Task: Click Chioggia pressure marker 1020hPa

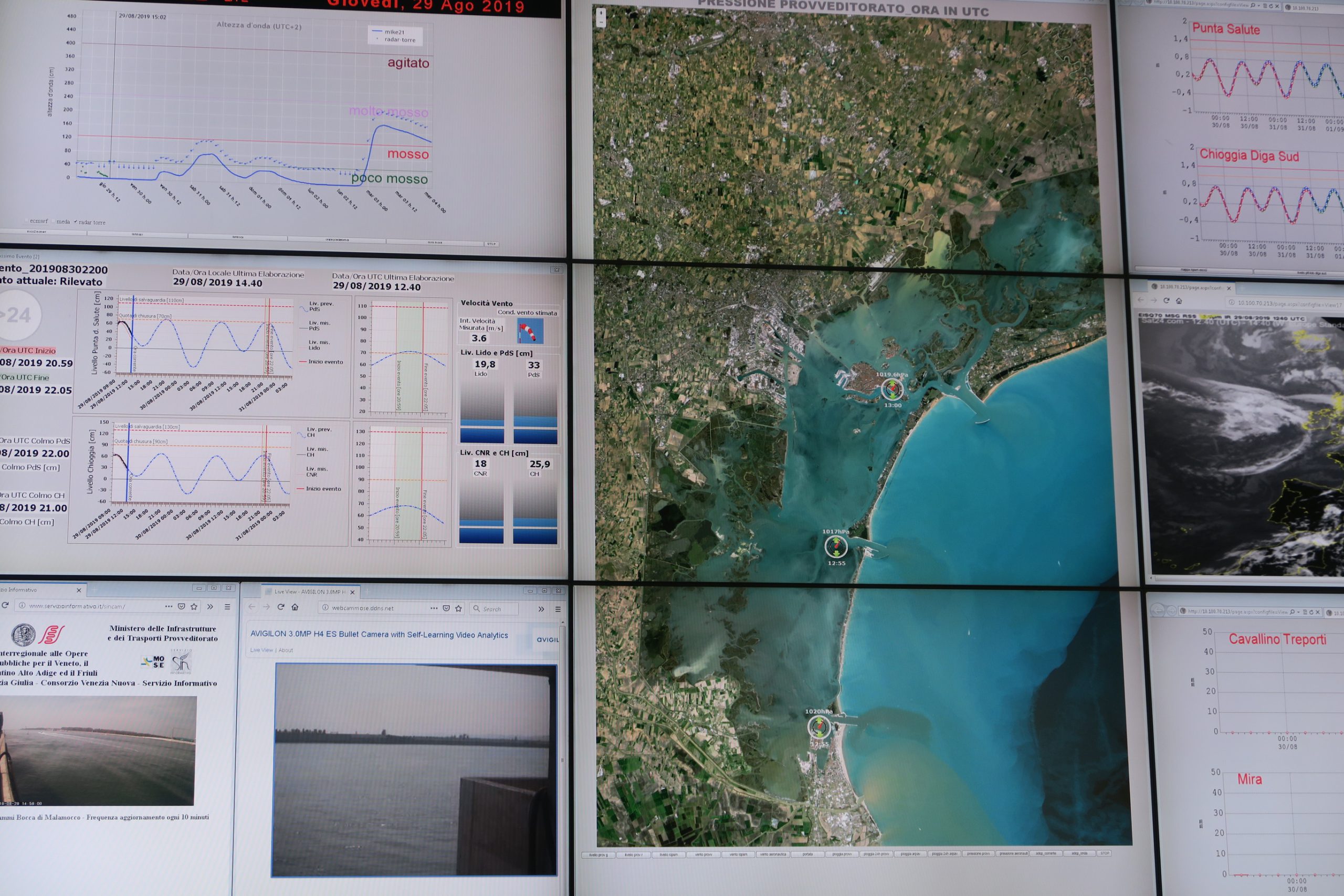Action: [819, 728]
